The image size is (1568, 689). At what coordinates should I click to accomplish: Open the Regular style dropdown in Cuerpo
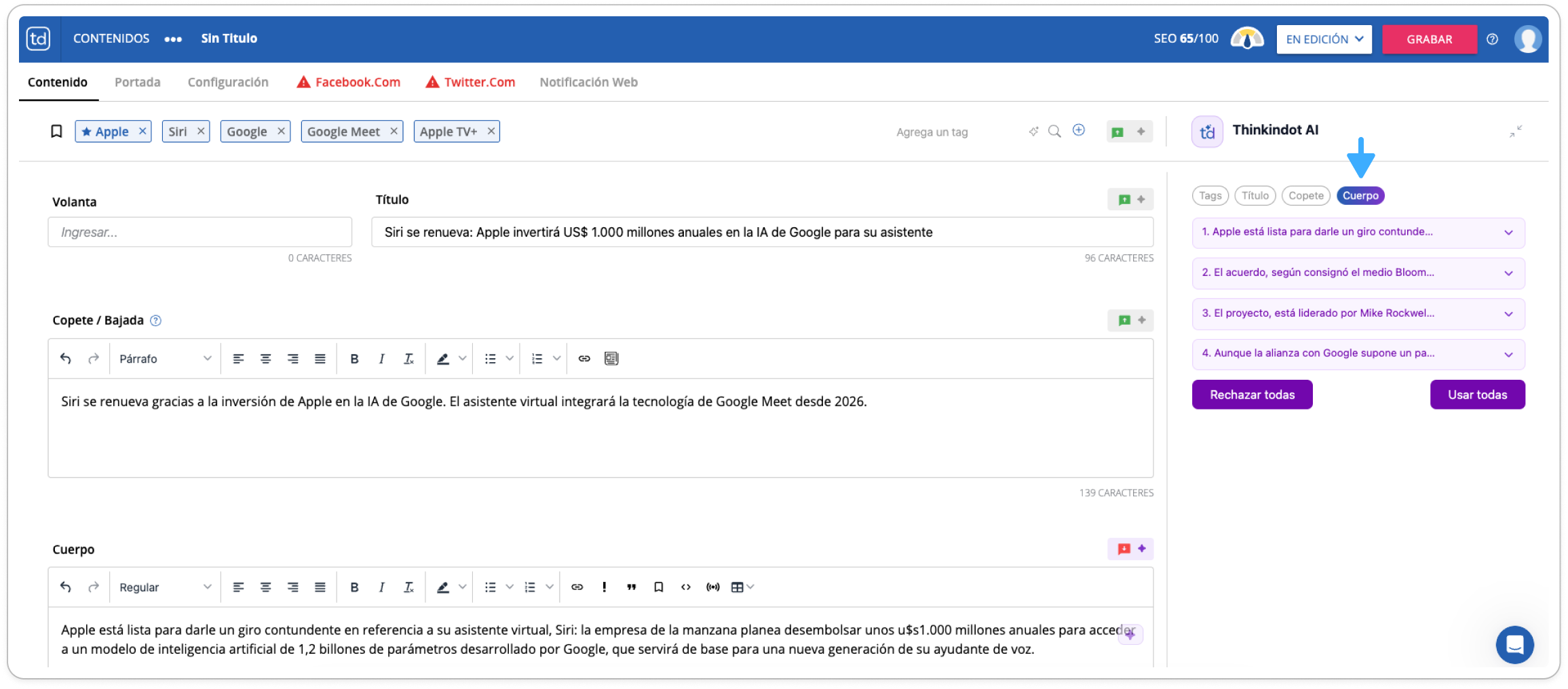pos(165,587)
